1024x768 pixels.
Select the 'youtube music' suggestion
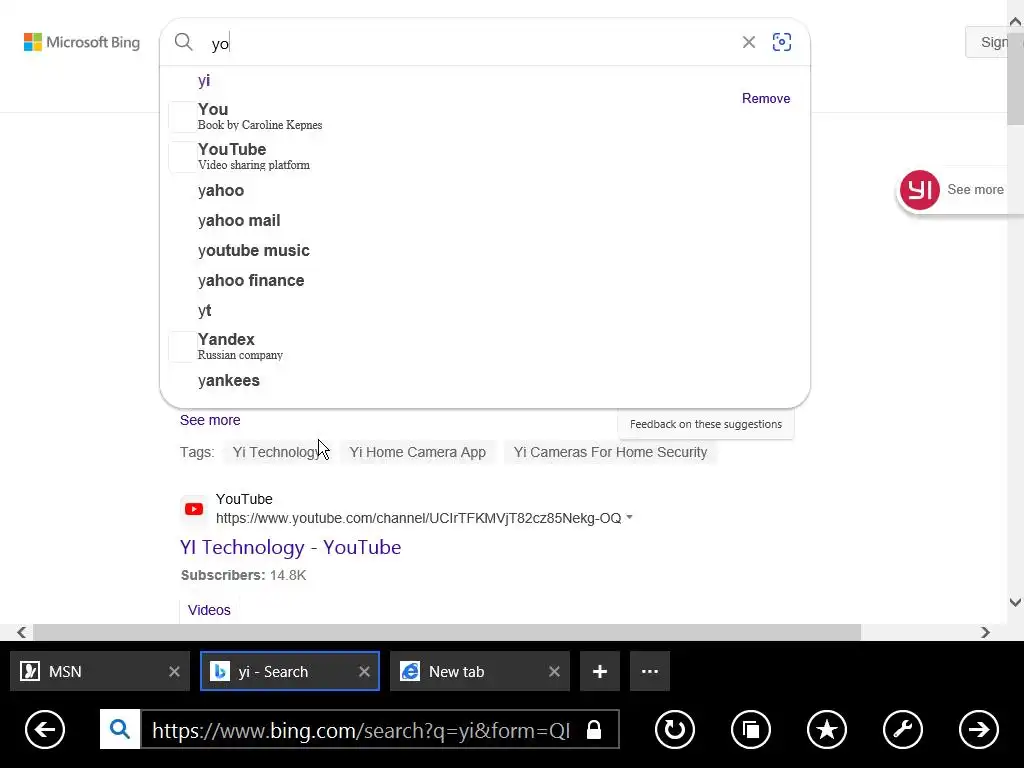[x=485, y=251]
